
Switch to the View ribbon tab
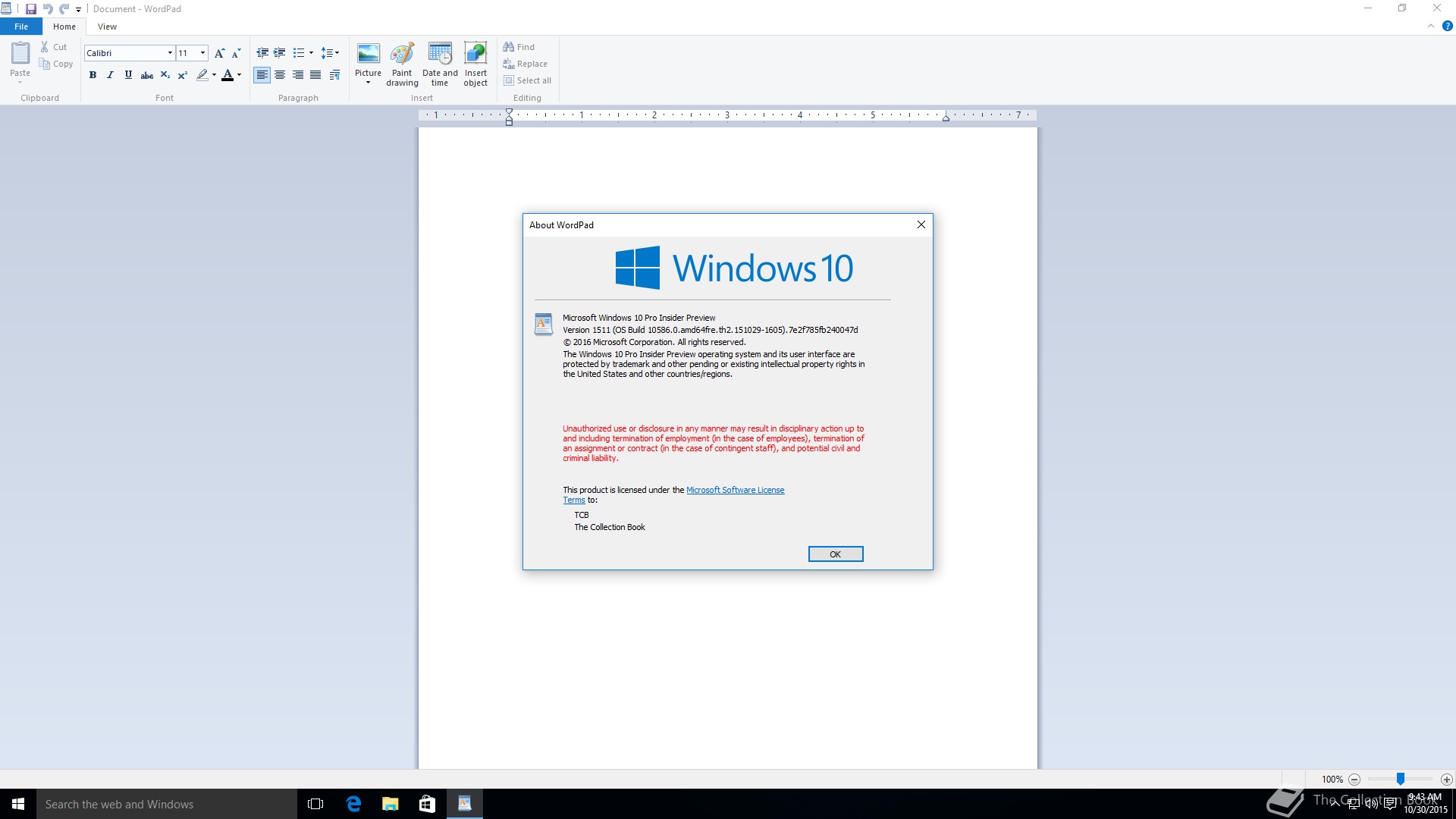pos(107,27)
